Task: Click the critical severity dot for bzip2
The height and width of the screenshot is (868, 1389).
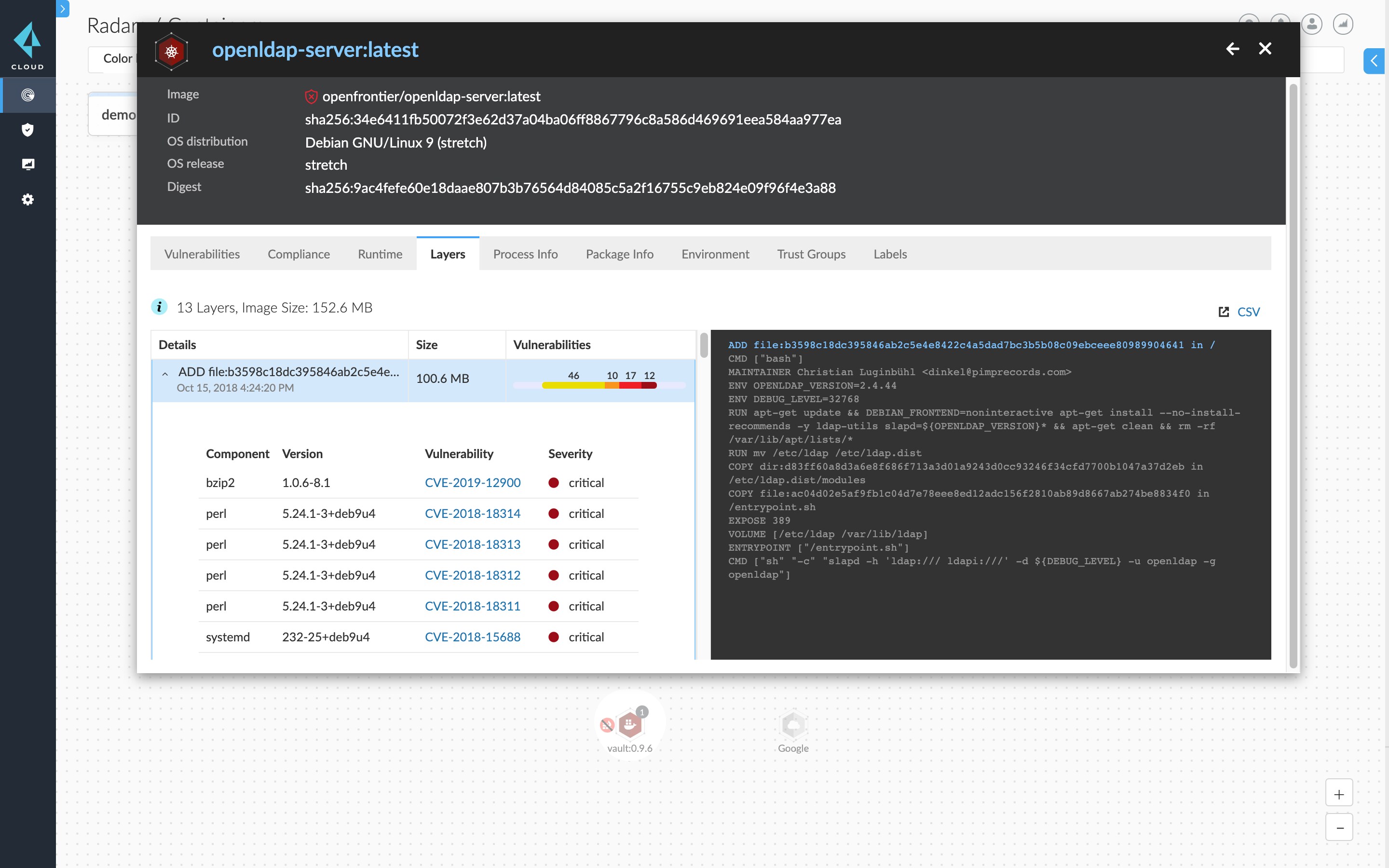Action: coord(554,482)
